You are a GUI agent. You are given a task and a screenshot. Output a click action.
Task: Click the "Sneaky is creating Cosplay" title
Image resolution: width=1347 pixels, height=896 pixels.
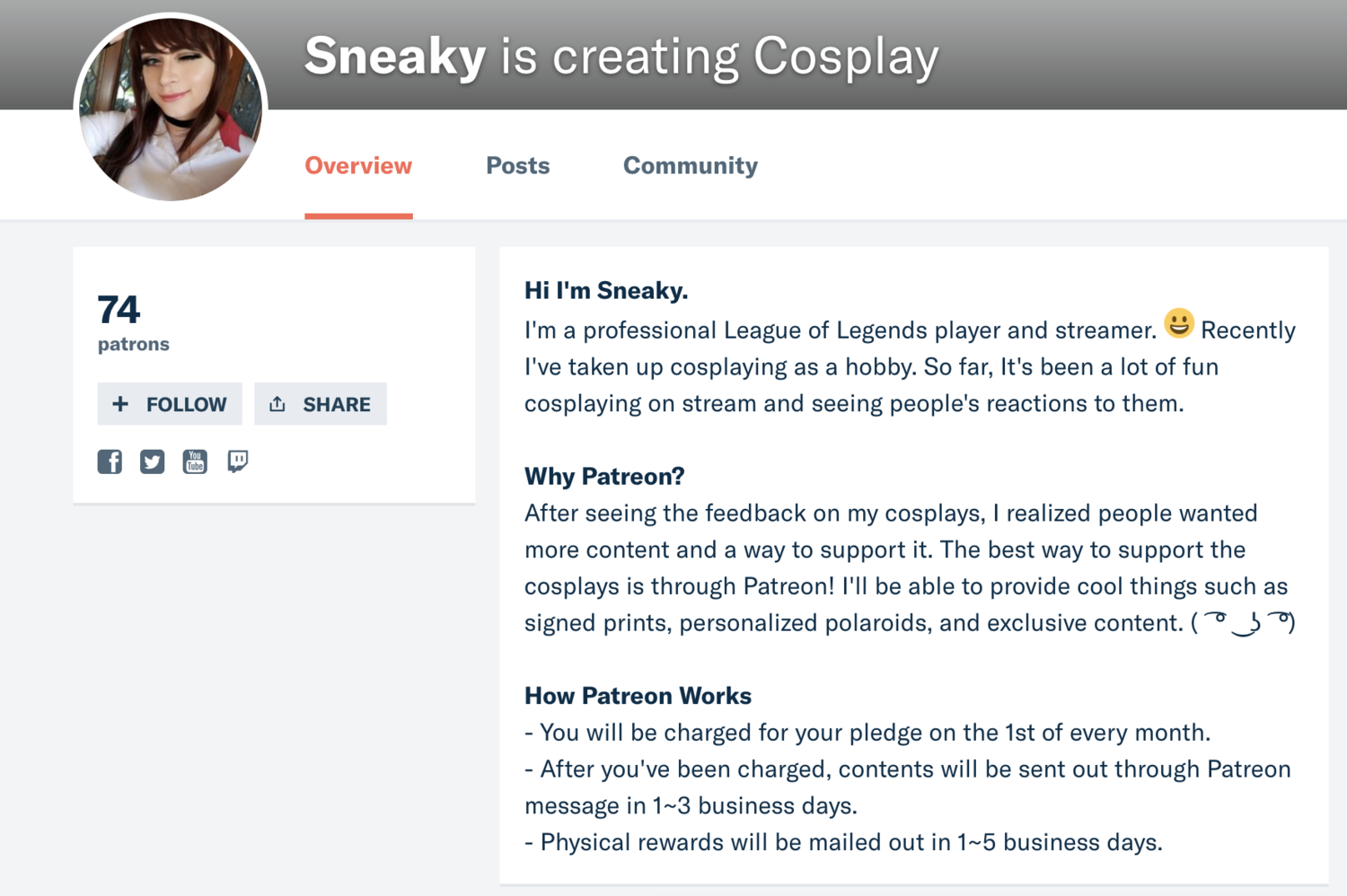coord(621,57)
